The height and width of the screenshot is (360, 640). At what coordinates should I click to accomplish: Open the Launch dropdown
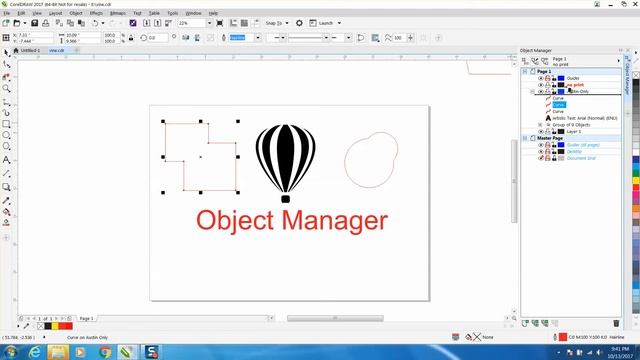tap(339, 23)
